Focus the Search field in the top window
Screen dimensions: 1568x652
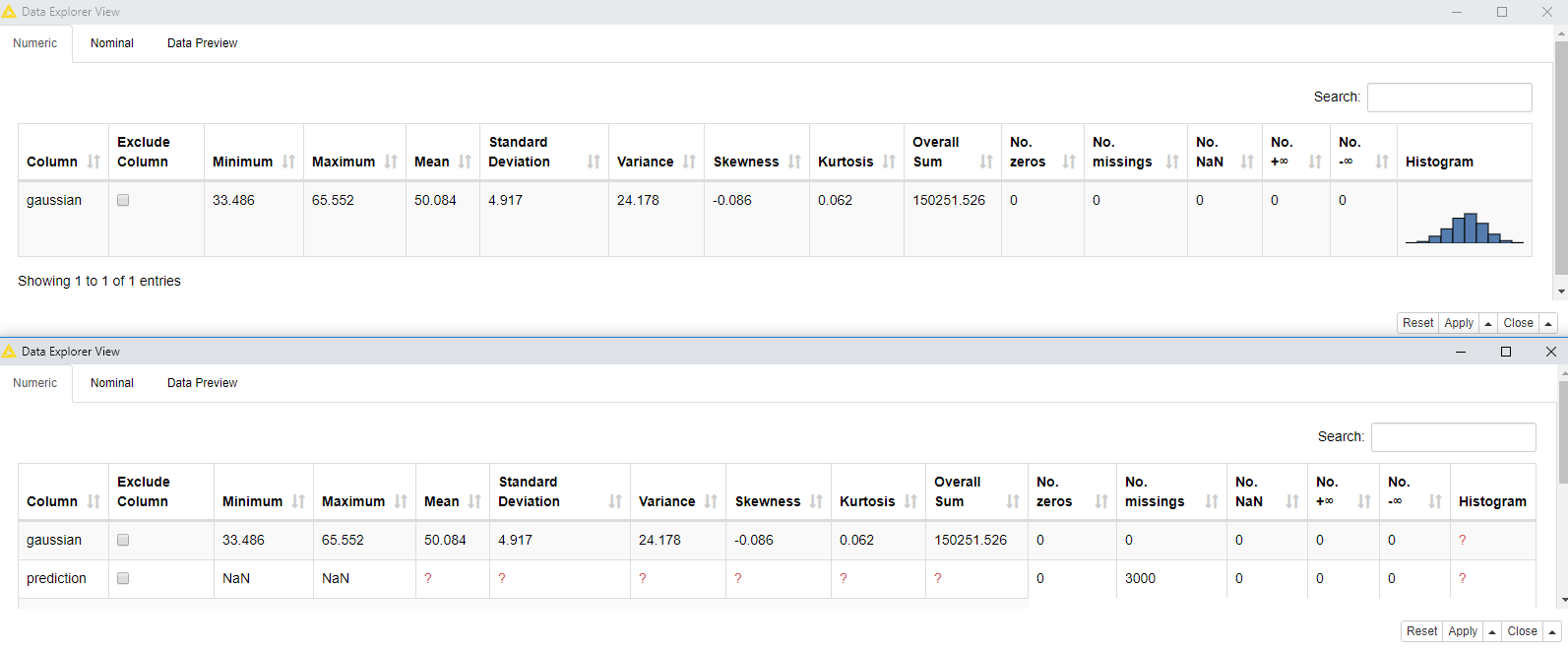tap(1449, 98)
